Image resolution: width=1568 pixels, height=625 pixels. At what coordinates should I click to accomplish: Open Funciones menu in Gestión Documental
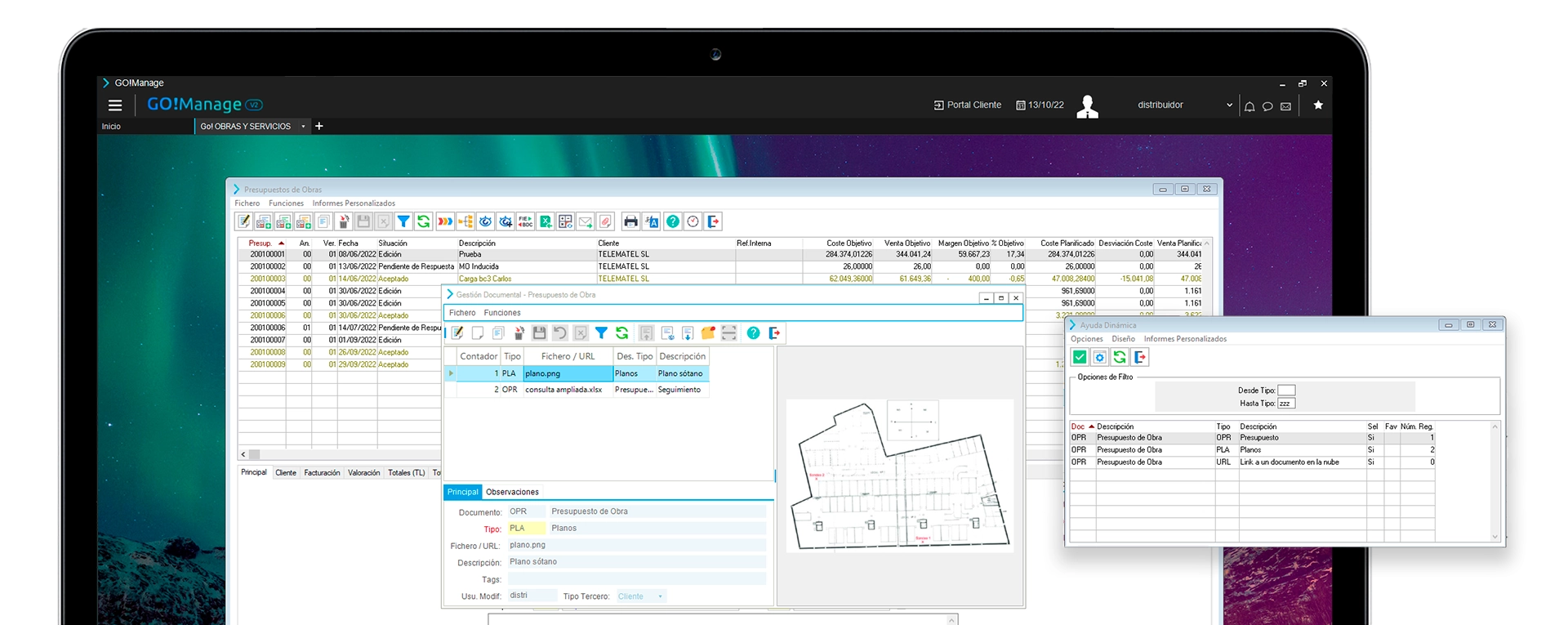[501, 313]
